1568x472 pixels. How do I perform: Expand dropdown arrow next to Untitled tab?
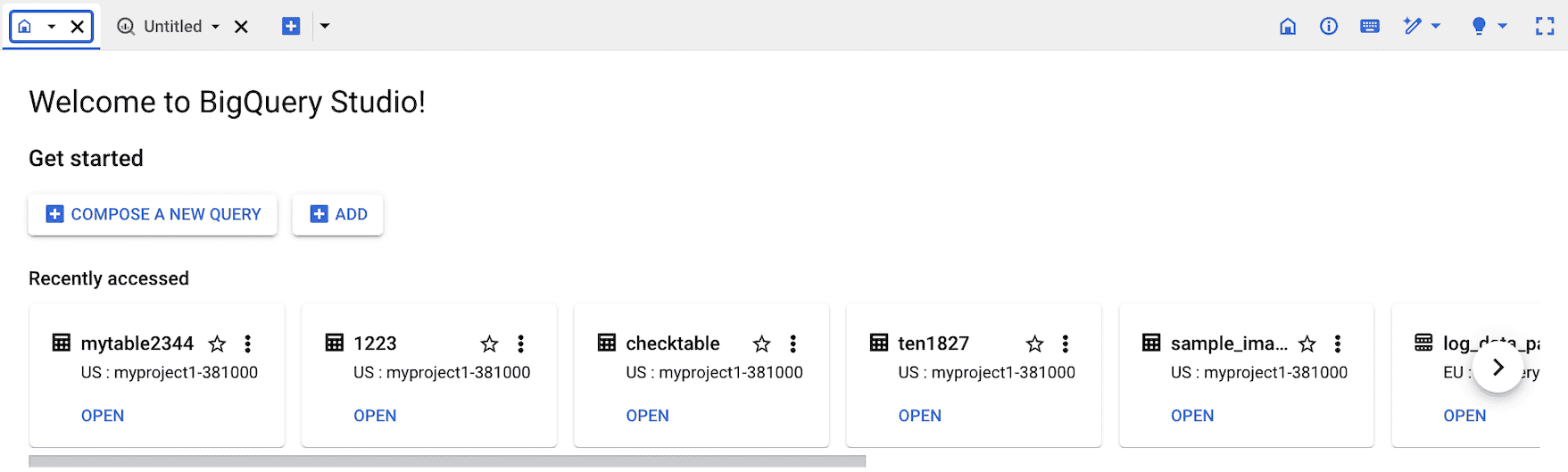215,27
